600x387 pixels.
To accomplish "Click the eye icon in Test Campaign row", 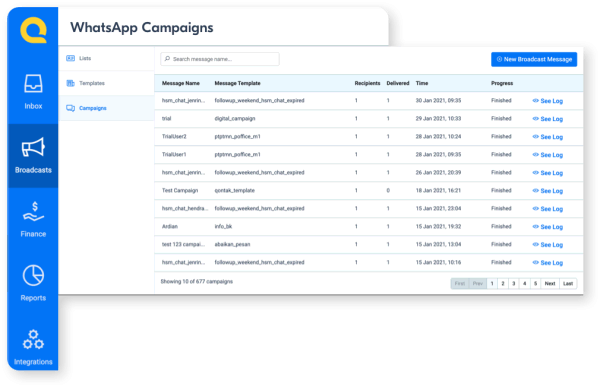I will [x=535, y=191].
